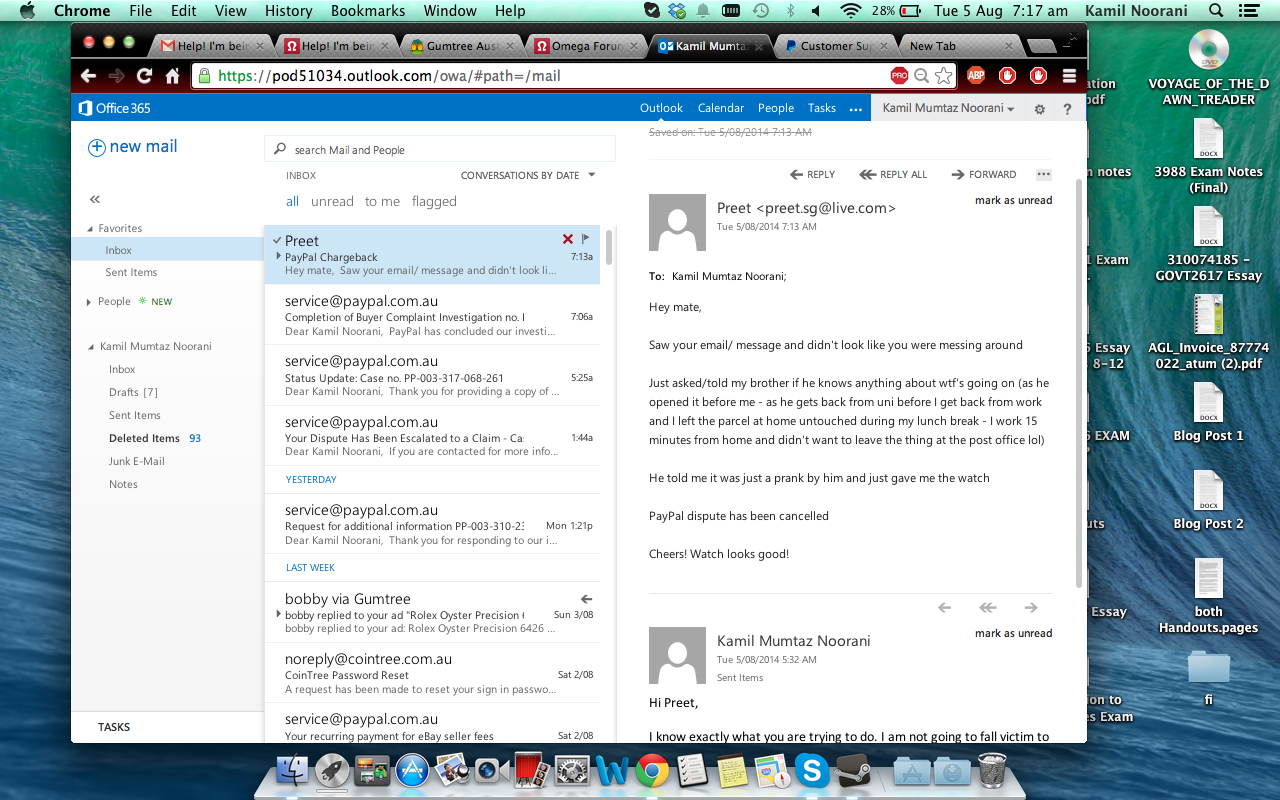Viewport: 1280px width, 800px height.
Task: Filter inbox by unread messages
Action: [332, 201]
